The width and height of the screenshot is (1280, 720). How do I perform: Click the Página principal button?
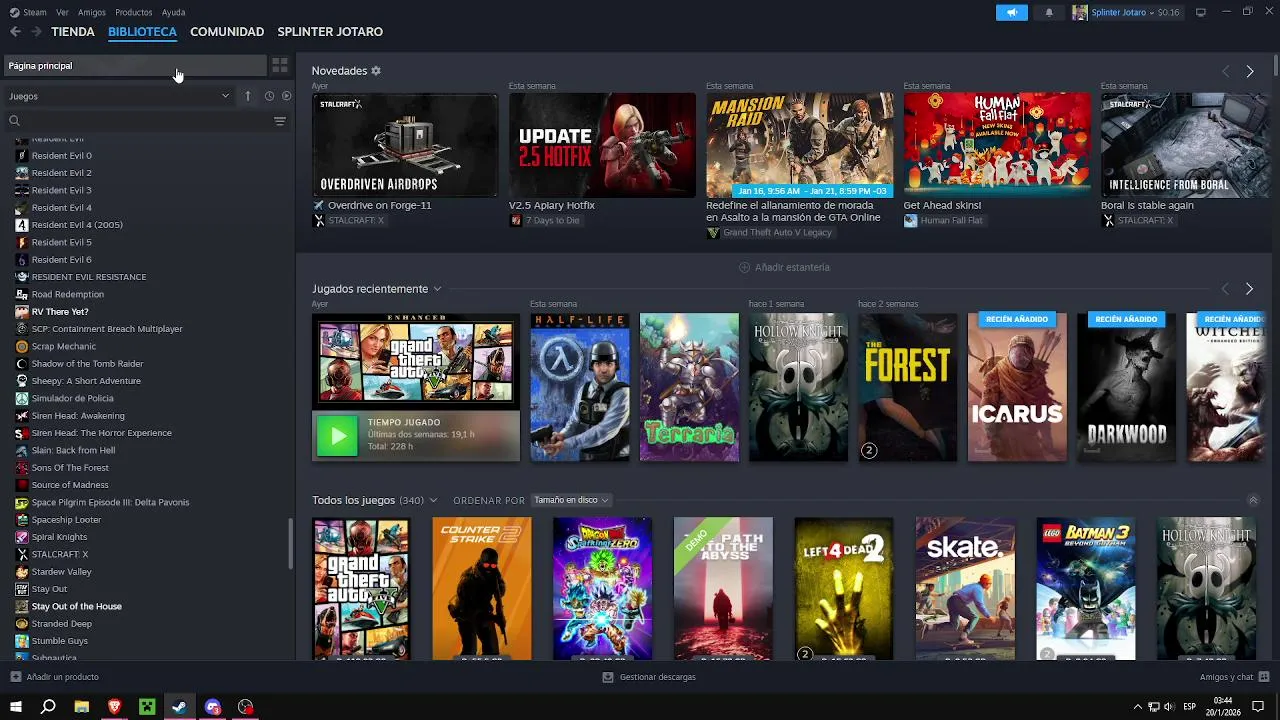pos(134,65)
